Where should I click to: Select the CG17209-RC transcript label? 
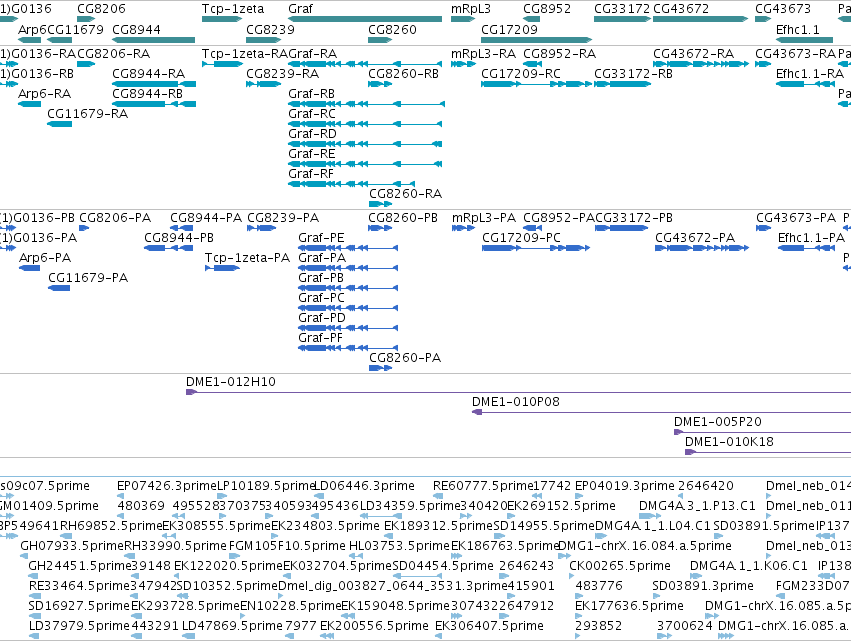(x=521, y=74)
